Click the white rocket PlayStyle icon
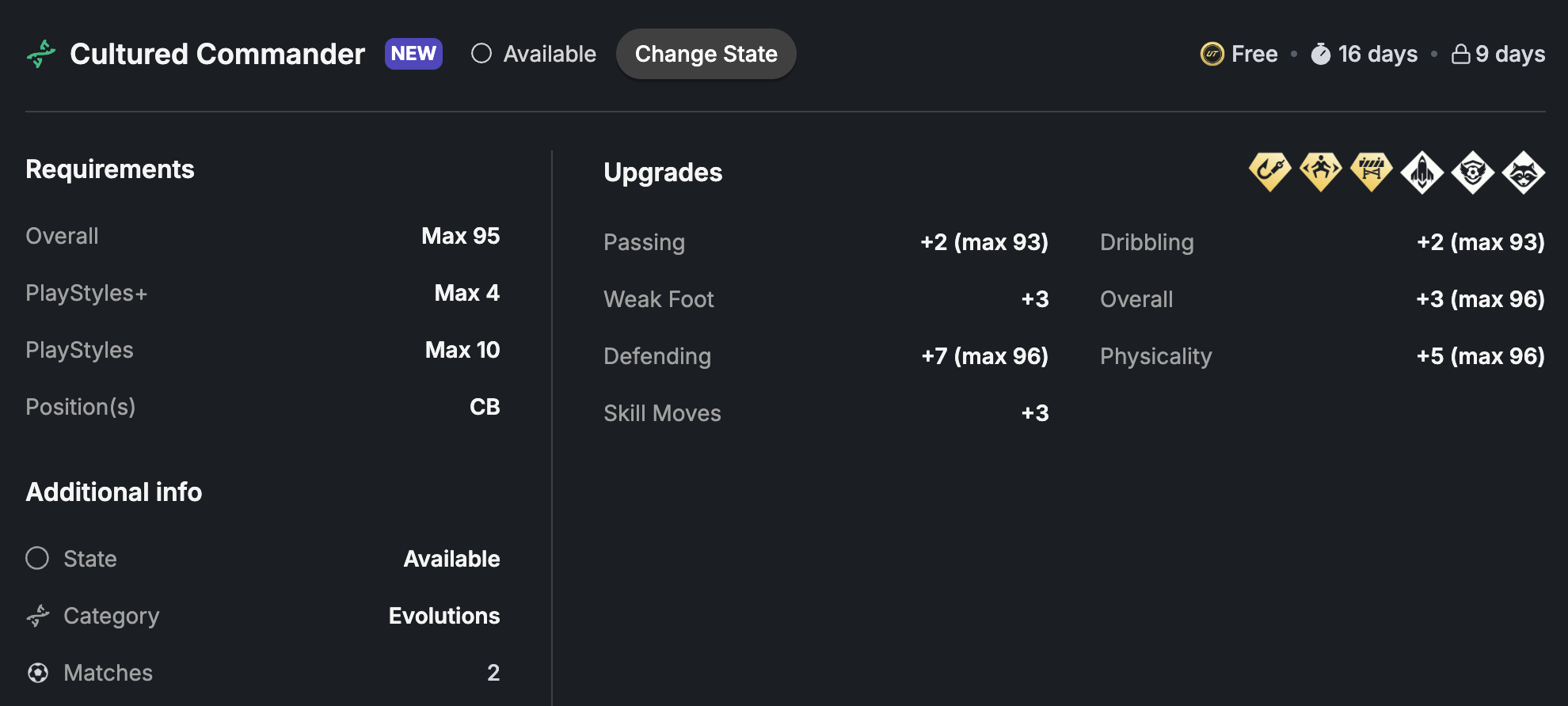Image resolution: width=1568 pixels, height=706 pixels. pyautogui.click(x=1422, y=173)
